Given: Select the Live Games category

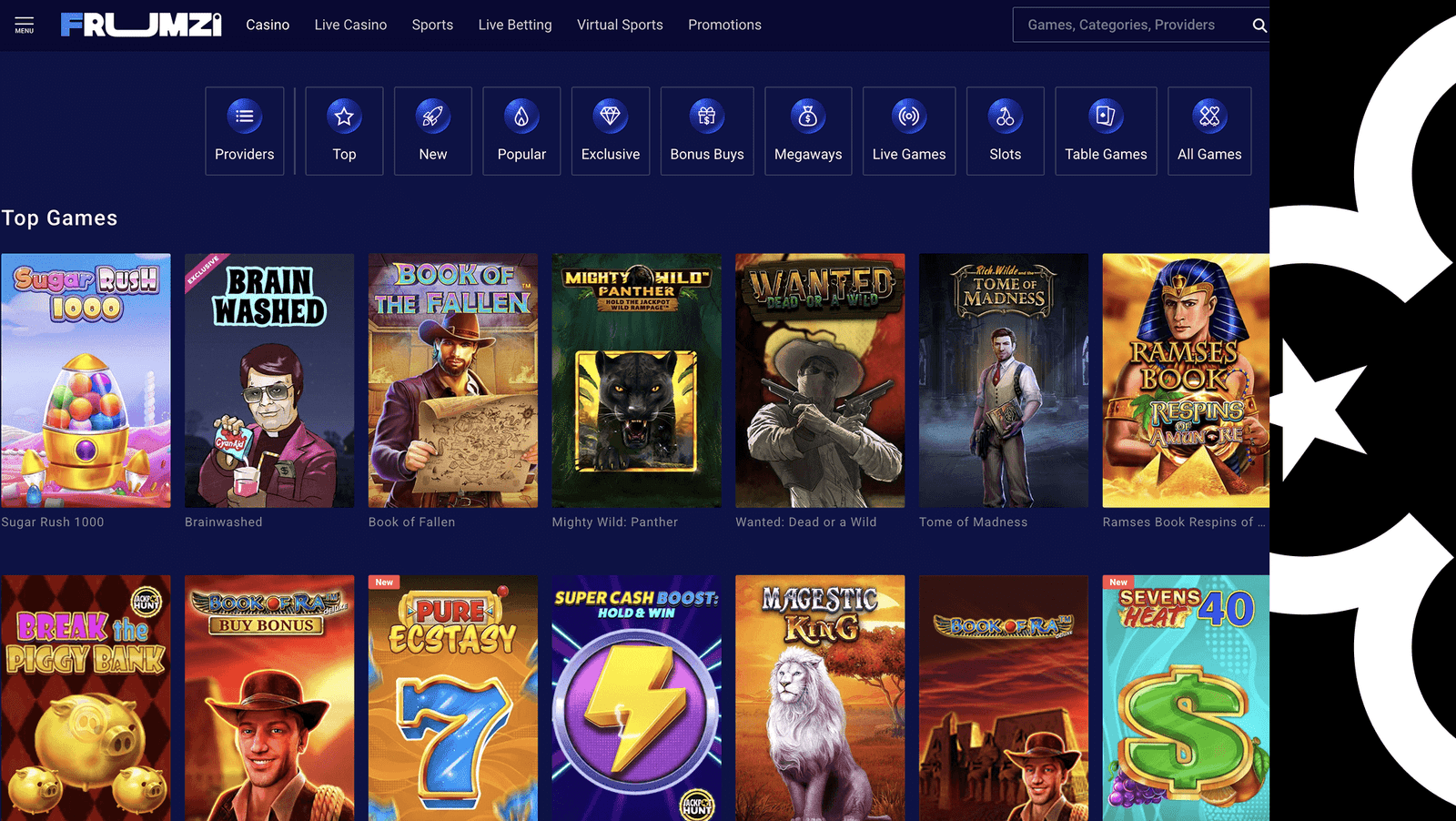Looking at the screenshot, I should (909, 131).
